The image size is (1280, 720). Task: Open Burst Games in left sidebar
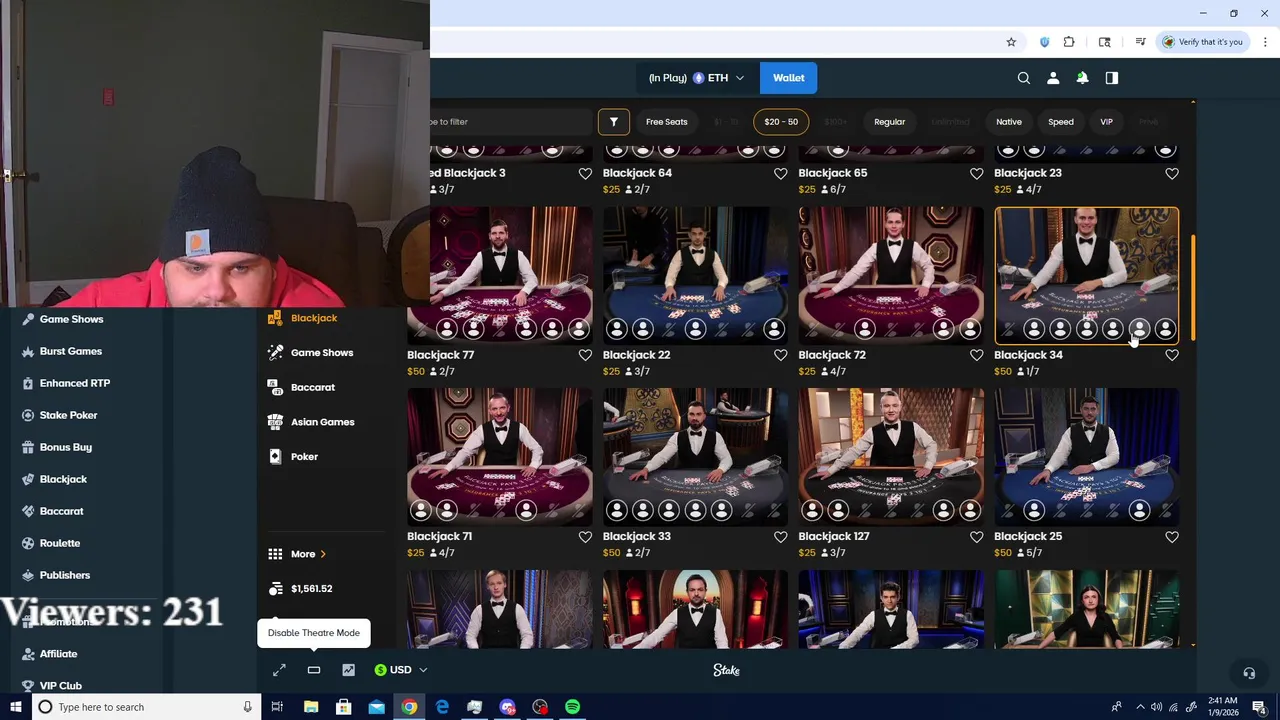pos(70,351)
